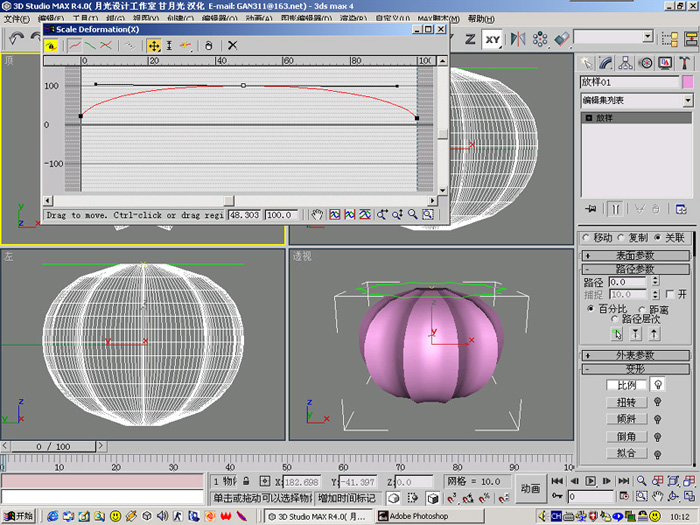
Task: Click the pink object color swatch
Action: (688, 82)
